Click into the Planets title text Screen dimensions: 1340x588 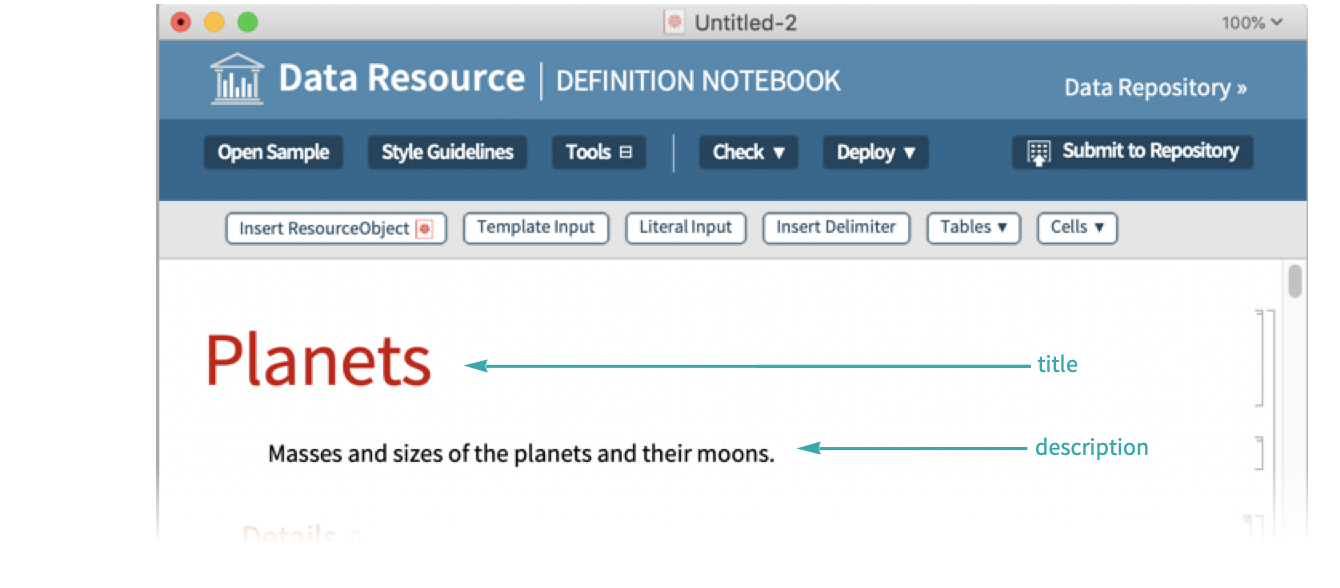[x=319, y=360]
